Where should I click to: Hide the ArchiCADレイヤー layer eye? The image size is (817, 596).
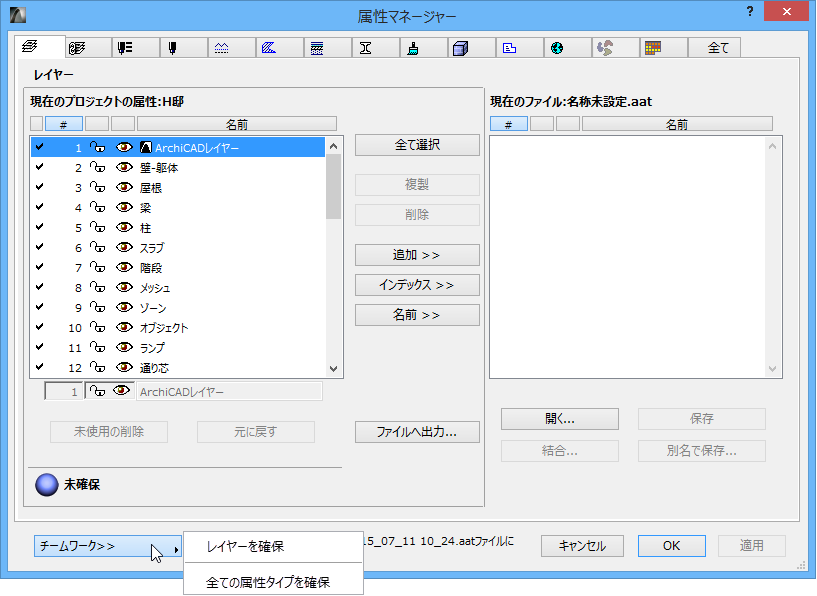click(x=124, y=147)
